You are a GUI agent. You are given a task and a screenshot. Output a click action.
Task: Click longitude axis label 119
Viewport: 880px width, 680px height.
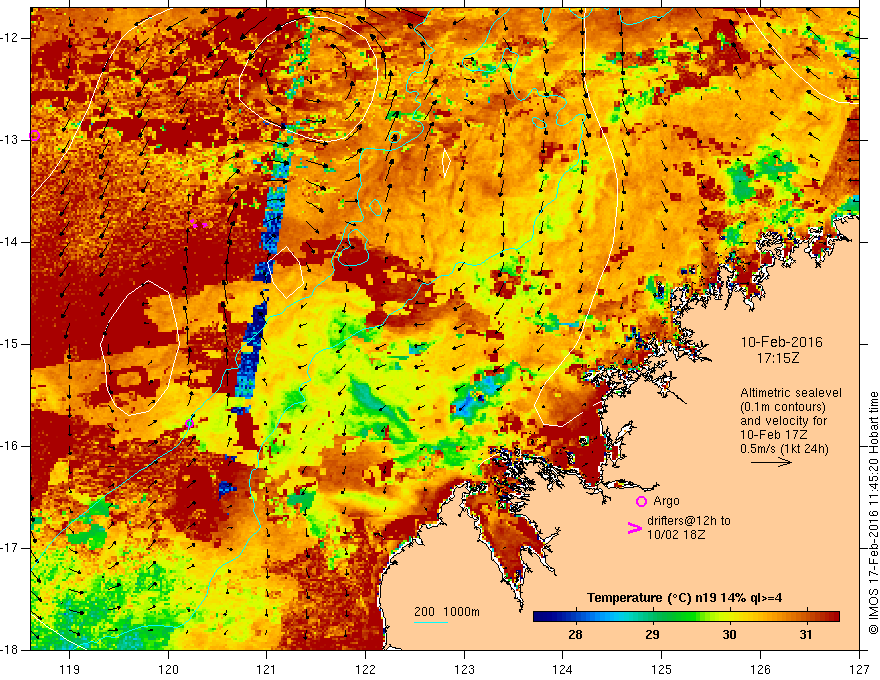(x=70, y=669)
